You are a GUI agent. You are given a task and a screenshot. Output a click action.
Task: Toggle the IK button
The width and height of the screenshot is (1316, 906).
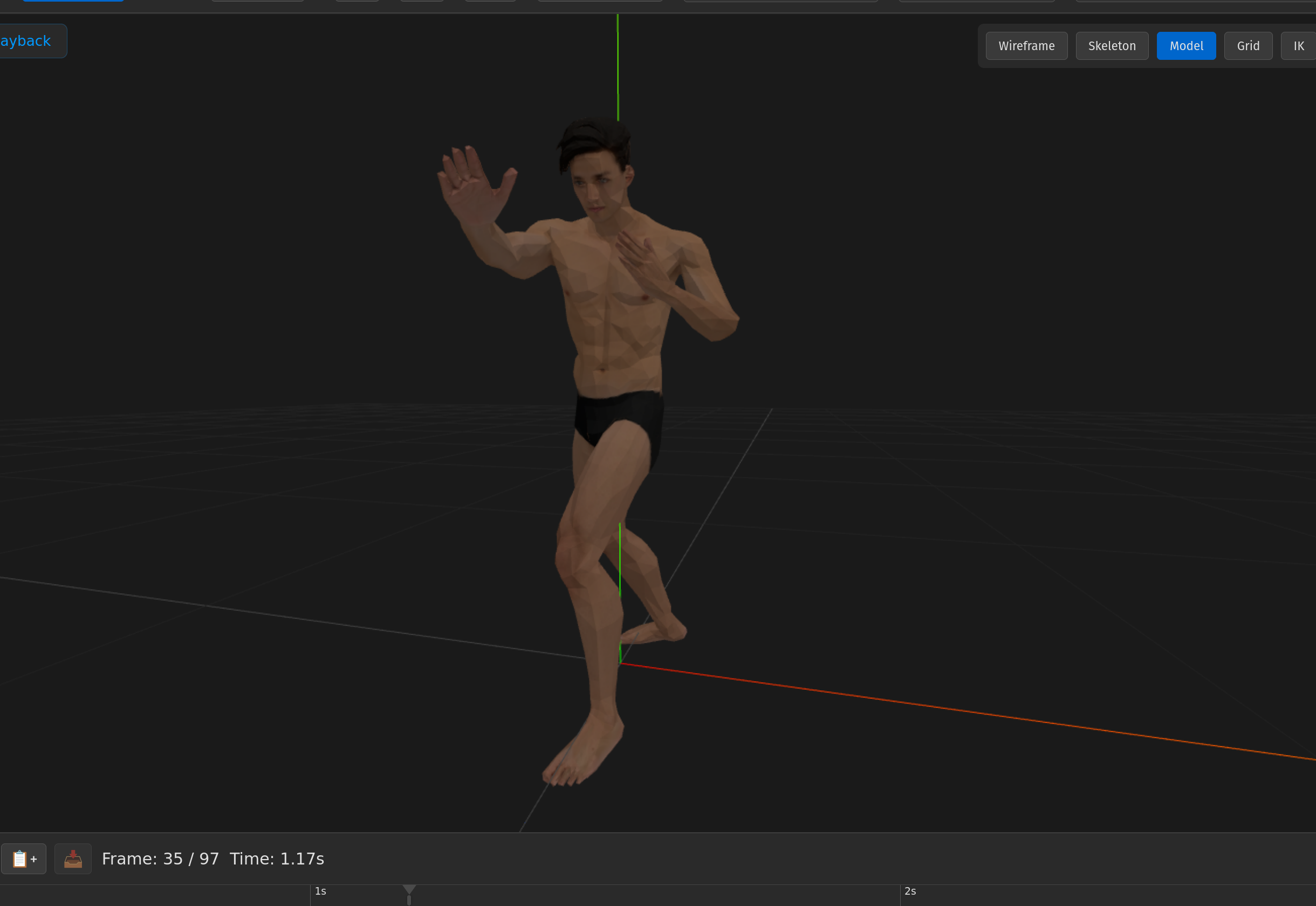(1299, 46)
